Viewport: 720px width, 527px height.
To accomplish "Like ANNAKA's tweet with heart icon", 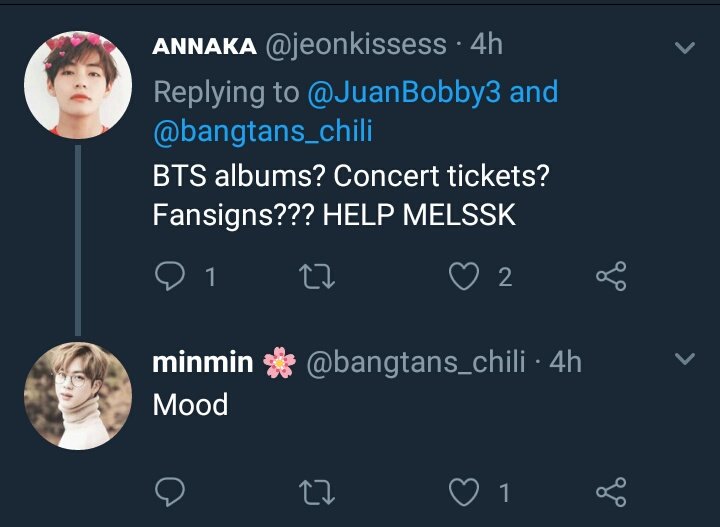I will [x=464, y=276].
